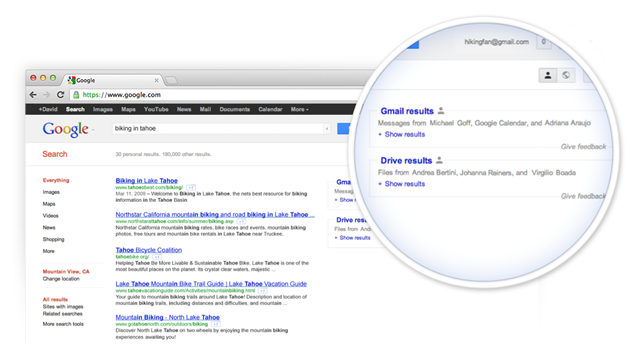The width and height of the screenshot is (635, 364).
Task: Click person icon beside Drive results heading
Action: point(439,160)
